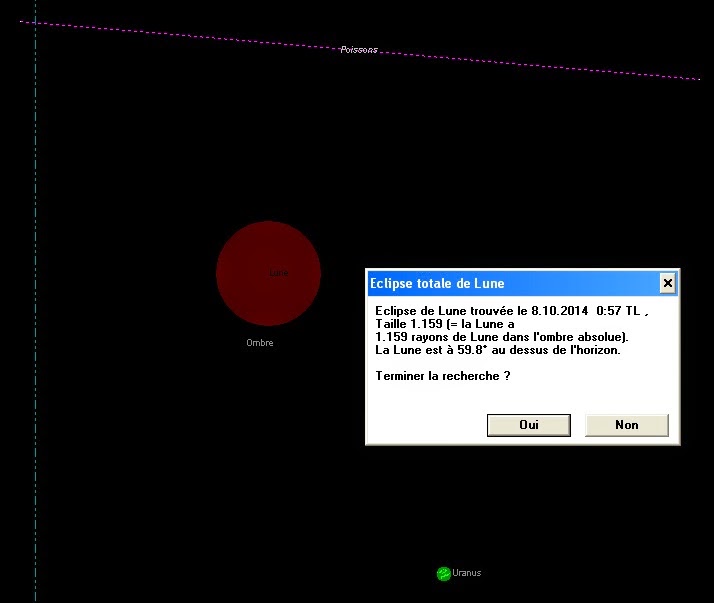The width and height of the screenshot is (714, 603).
Task: Click the line 'La Lune est à 59.8°'
Action: point(498,350)
